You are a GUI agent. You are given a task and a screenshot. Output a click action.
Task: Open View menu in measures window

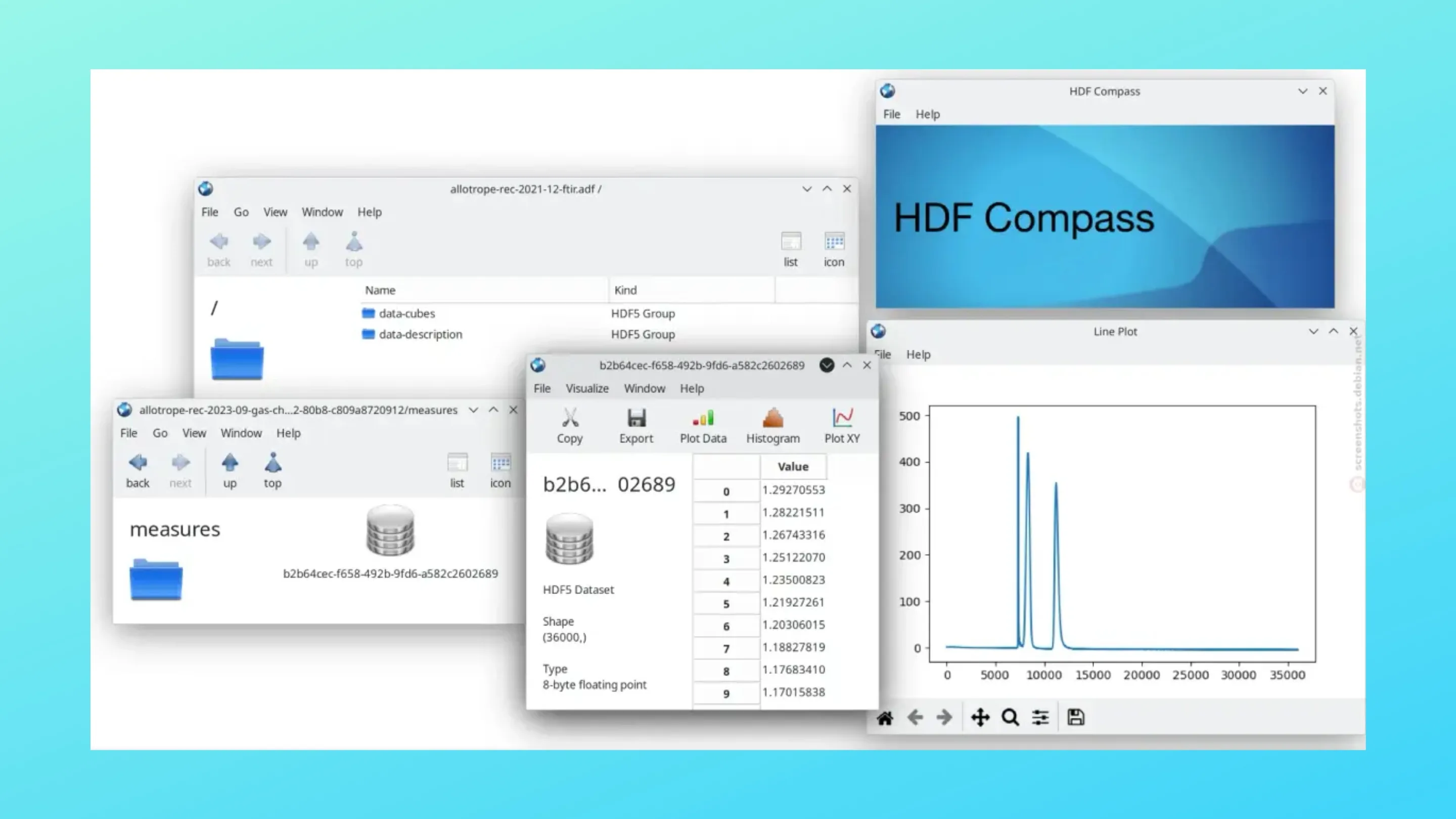(194, 433)
